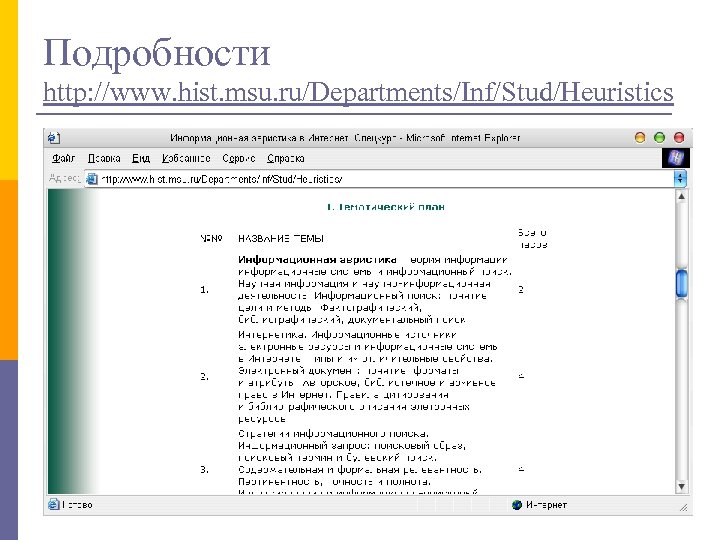Screen dimensions: 720x540
Task: Open the hist.msu.ru Heuristics hyperlink on the slide
Action: 358,92
